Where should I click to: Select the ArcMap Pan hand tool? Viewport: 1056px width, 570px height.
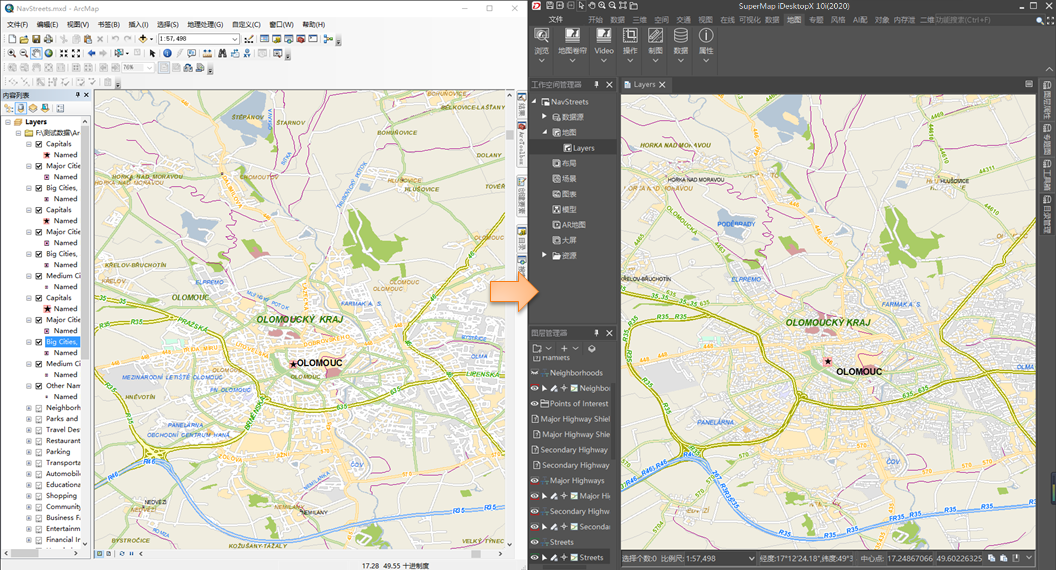[36, 54]
